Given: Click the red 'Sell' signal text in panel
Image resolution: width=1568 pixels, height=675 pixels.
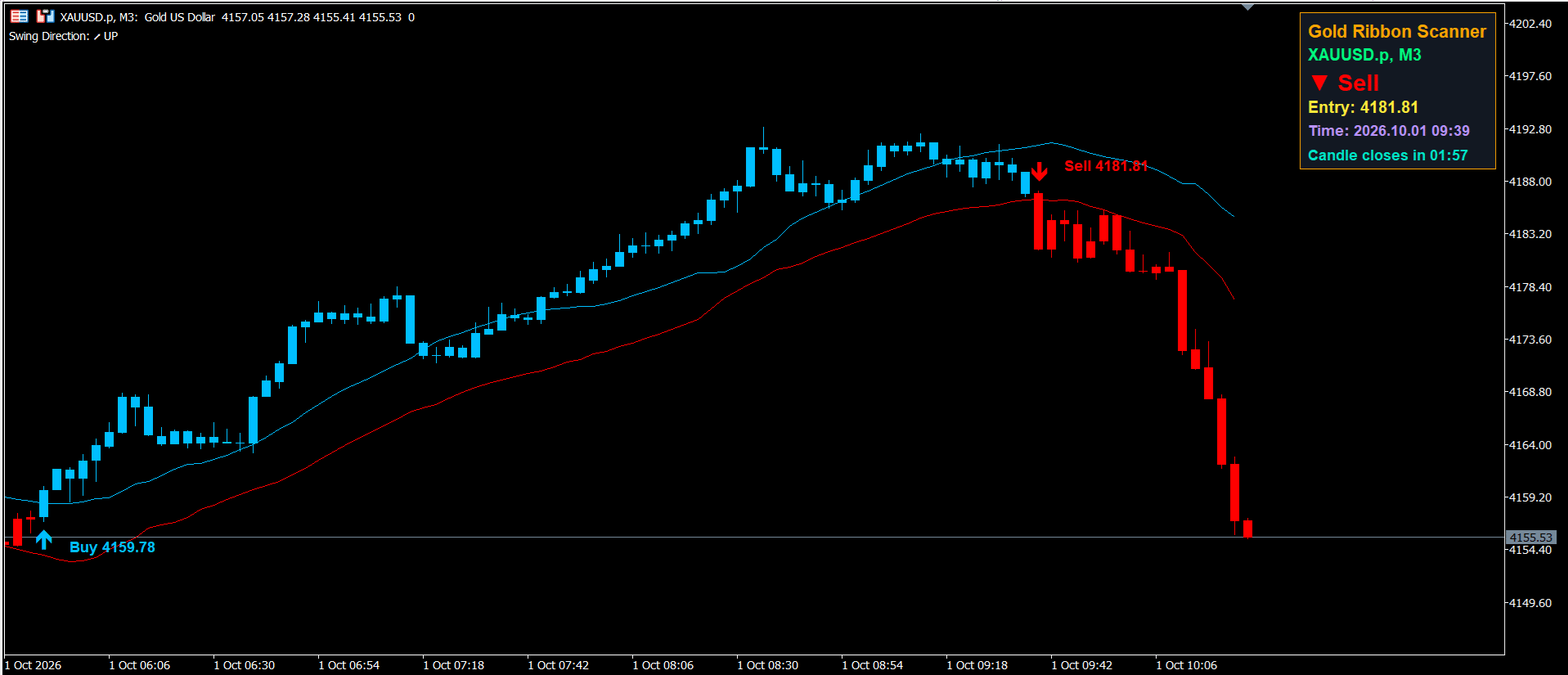Looking at the screenshot, I should [x=1358, y=83].
